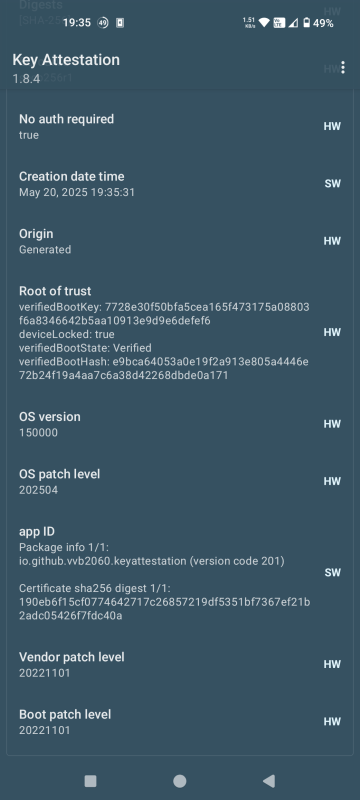Tap the HW badge beside Origin
Viewport: 360px width, 800px height.
[332, 241]
